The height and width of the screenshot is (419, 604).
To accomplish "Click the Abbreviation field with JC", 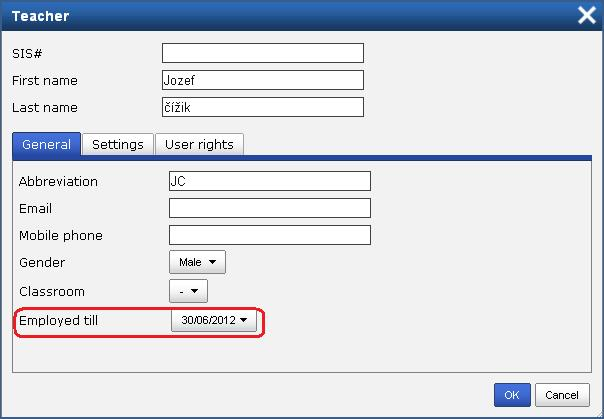I will point(270,181).
